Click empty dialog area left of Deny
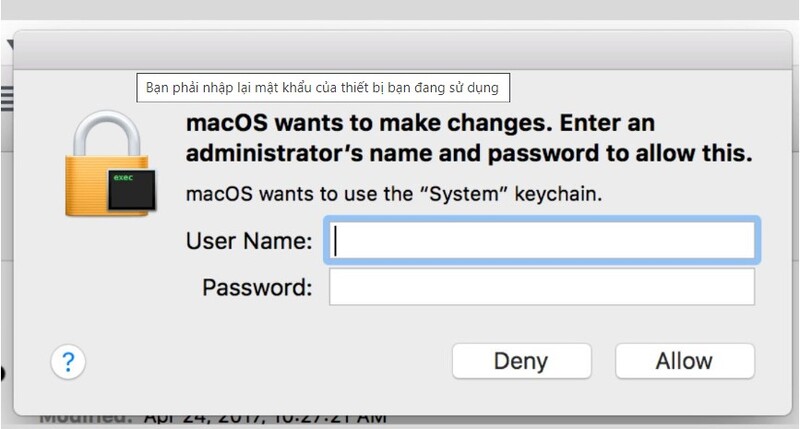Viewport: 800px width, 429px height. (x=265, y=361)
